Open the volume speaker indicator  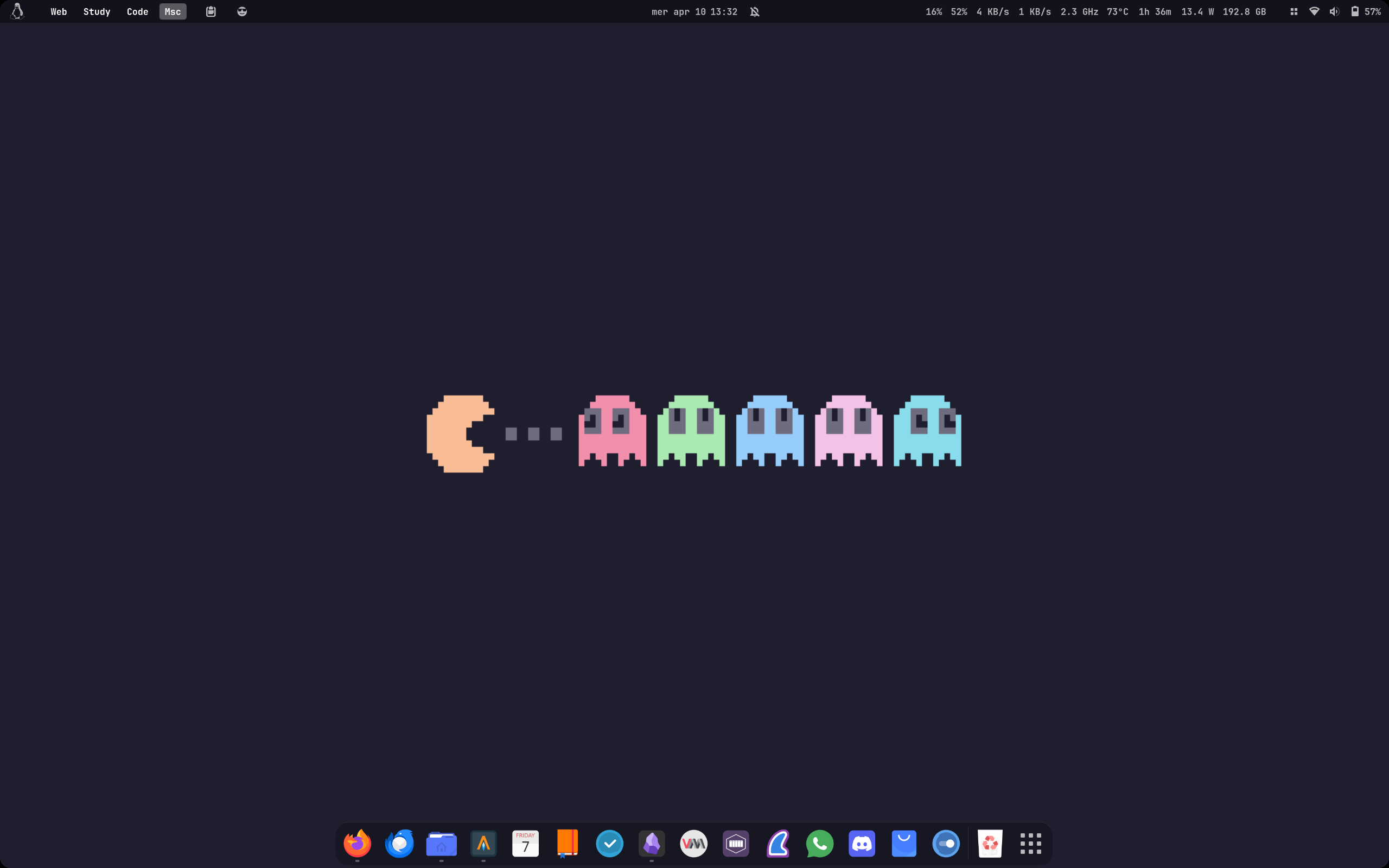click(x=1334, y=11)
